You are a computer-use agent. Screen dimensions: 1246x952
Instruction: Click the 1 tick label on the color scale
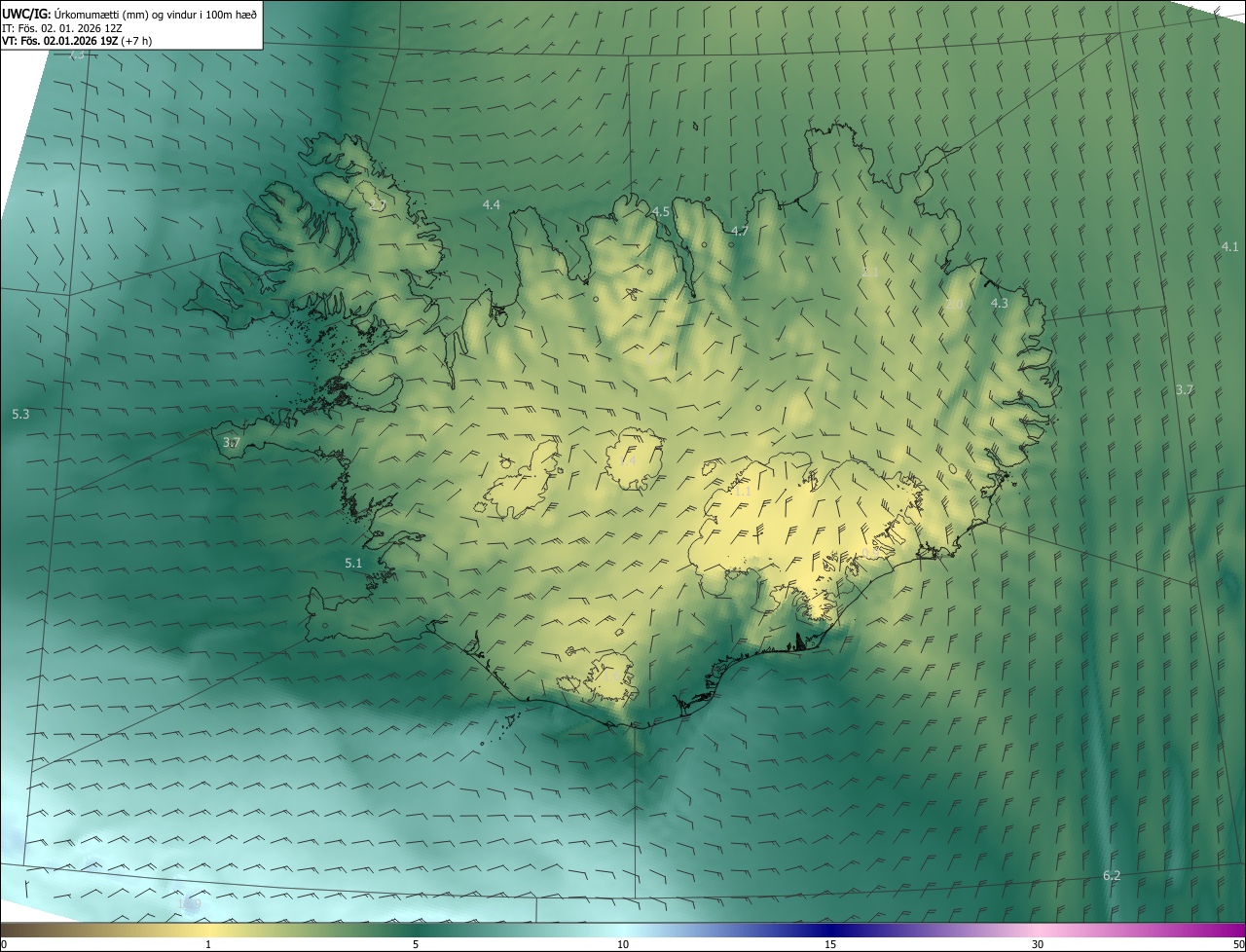[x=208, y=944]
